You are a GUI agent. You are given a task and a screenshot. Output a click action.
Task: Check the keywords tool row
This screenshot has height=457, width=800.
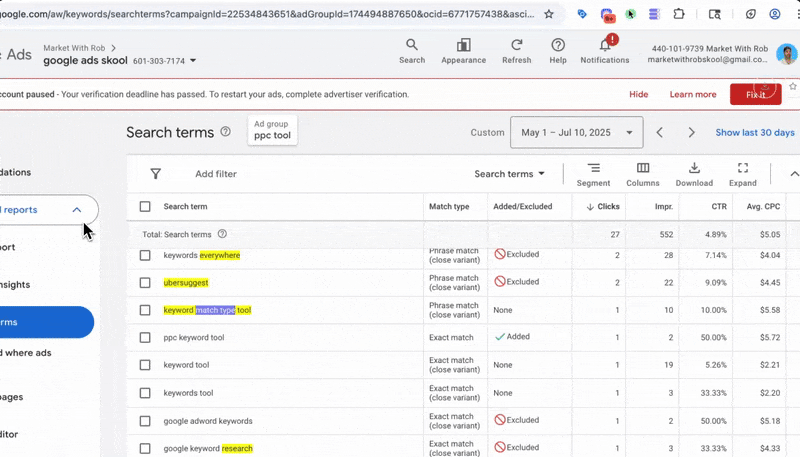point(145,393)
